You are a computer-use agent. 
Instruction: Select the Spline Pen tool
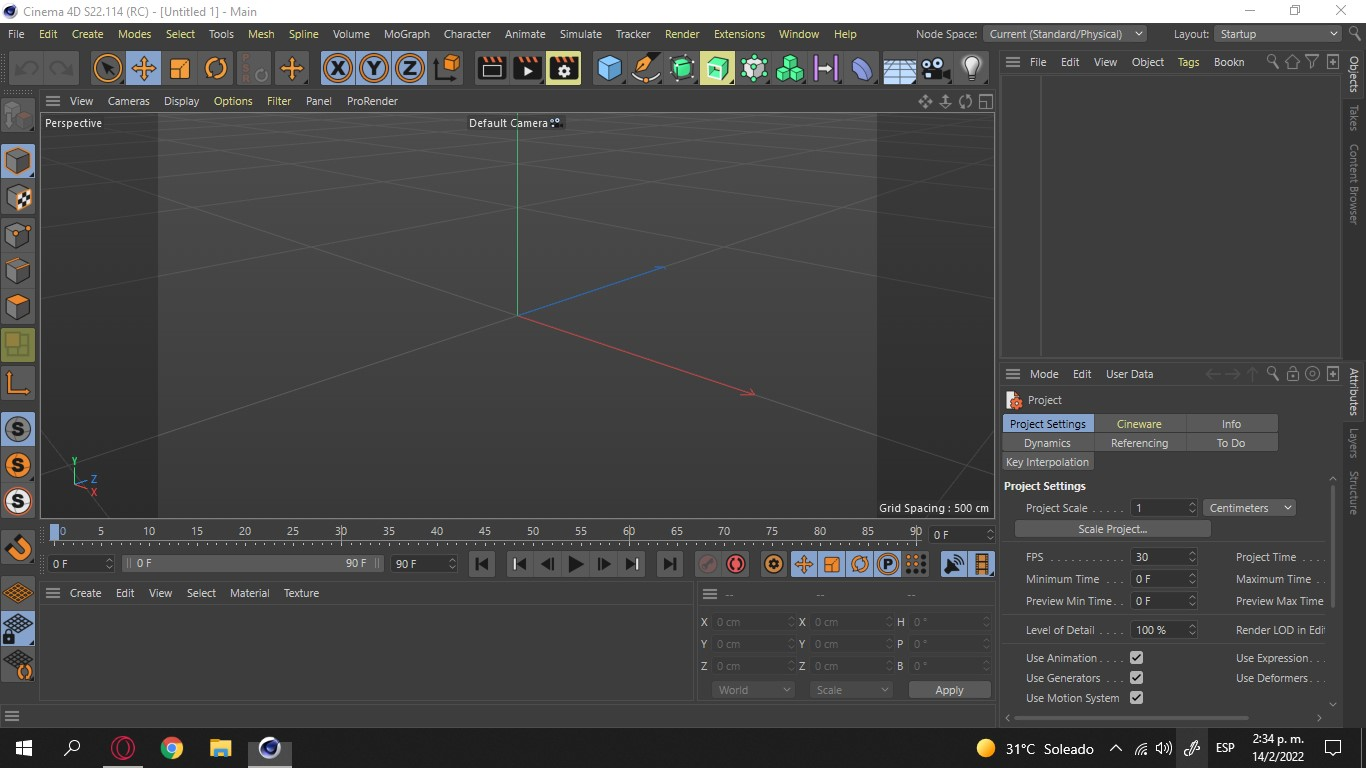tap(645, 68)
